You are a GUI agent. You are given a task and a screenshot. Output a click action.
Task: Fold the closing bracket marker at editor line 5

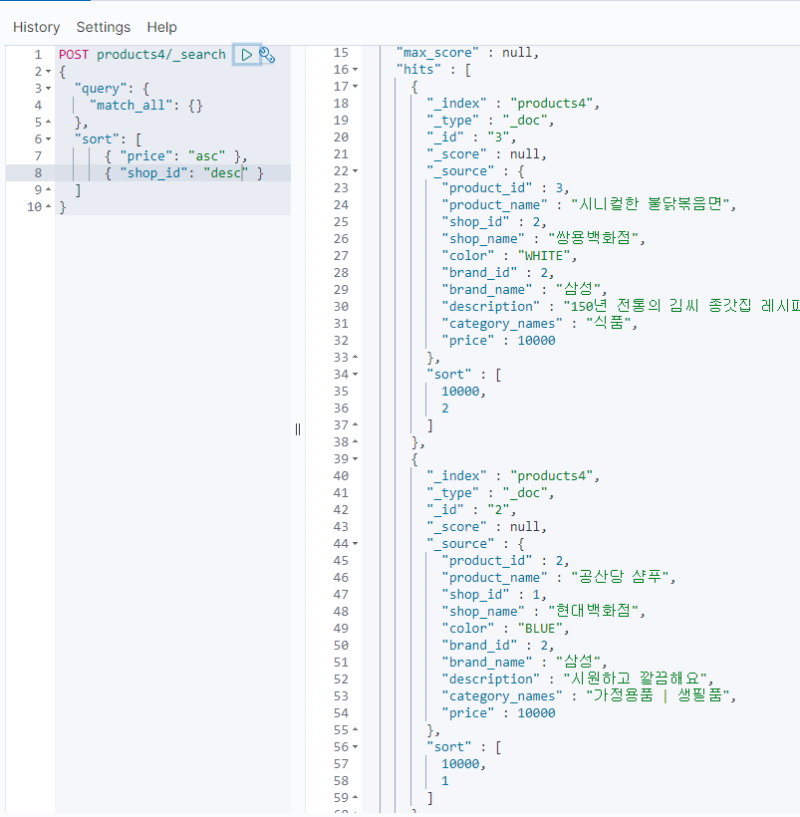click(x=48, y=122)
